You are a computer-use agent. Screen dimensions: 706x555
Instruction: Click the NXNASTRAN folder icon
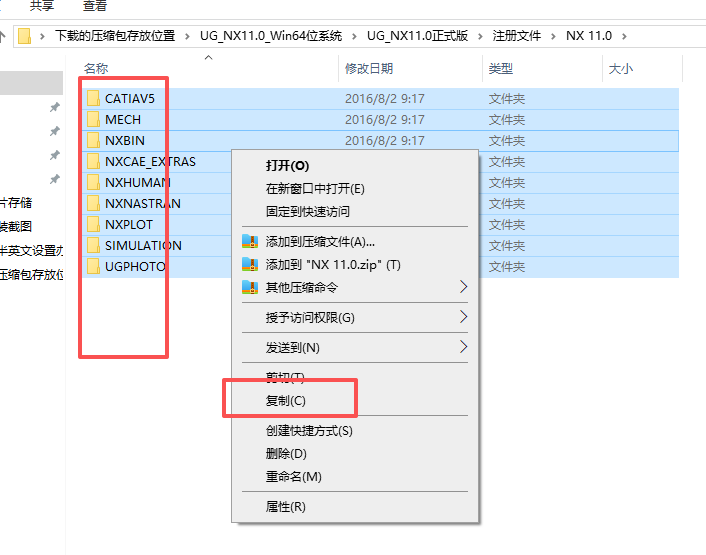tap(93, 203)
